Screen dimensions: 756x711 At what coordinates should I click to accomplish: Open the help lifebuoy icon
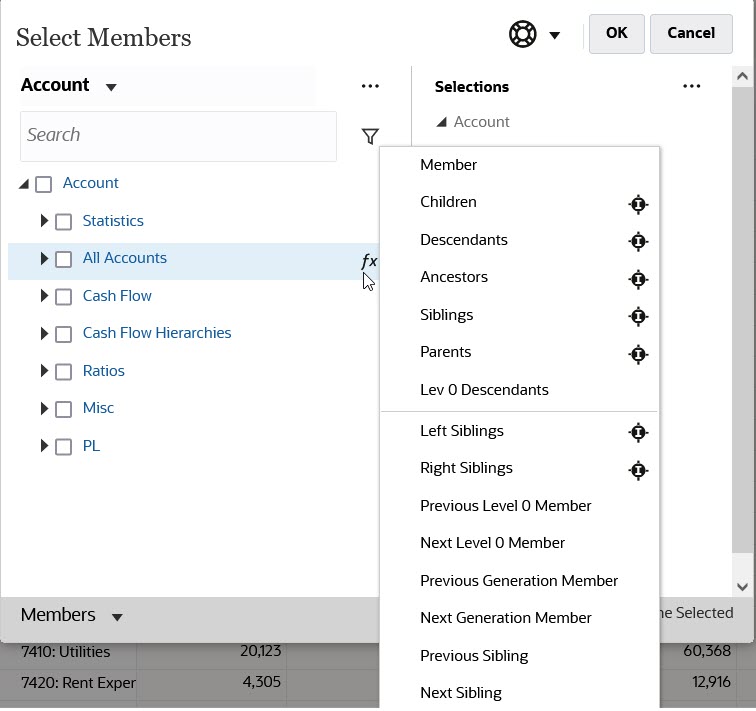(523, 34)
